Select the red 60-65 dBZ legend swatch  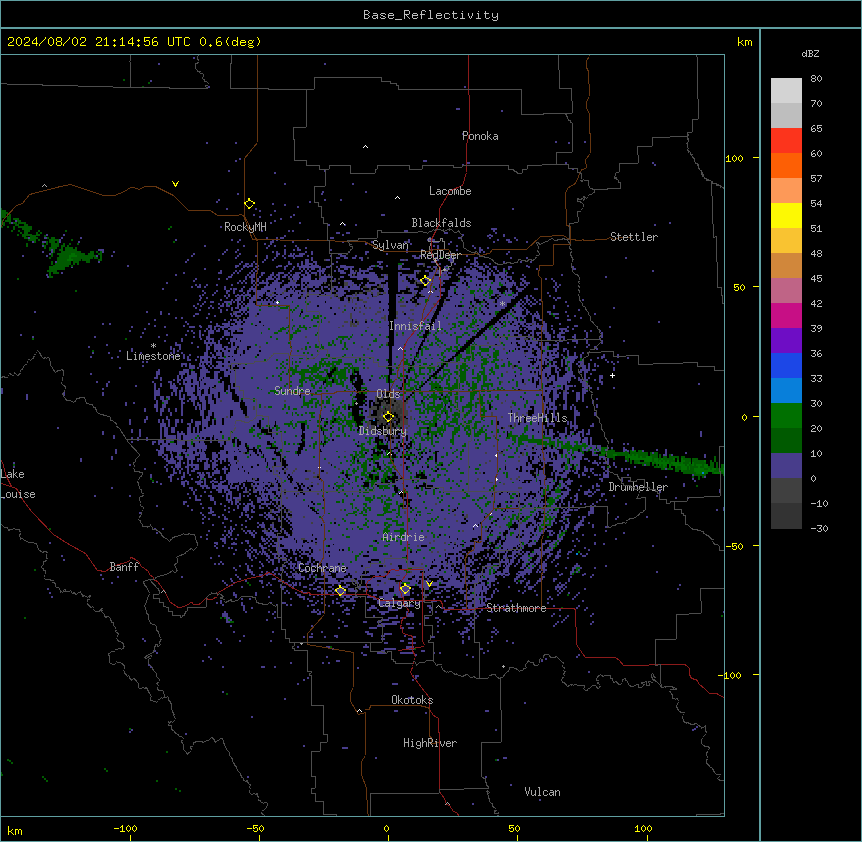coord(786,140)
